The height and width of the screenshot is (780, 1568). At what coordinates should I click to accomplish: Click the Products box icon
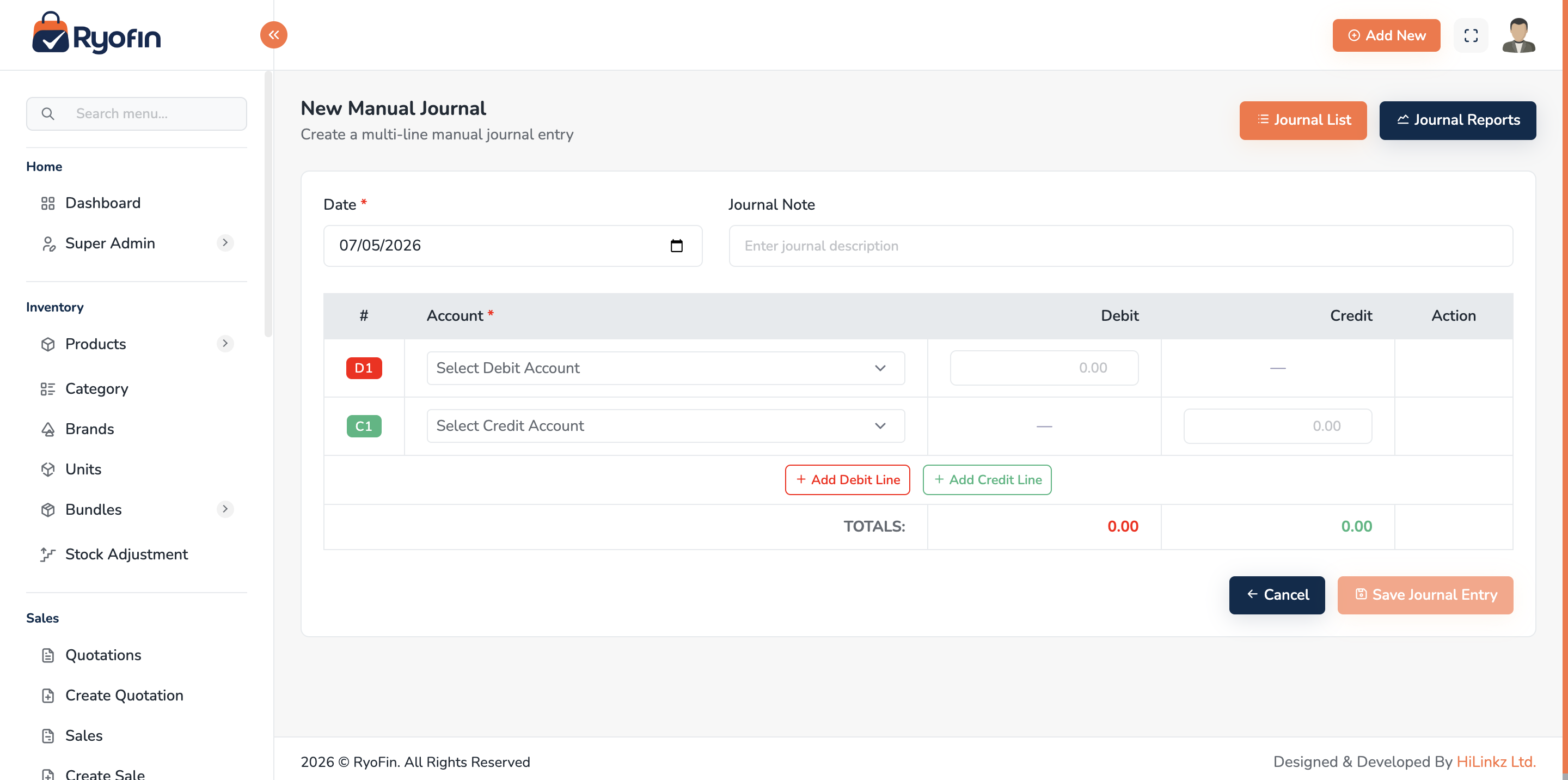(47, 344)
